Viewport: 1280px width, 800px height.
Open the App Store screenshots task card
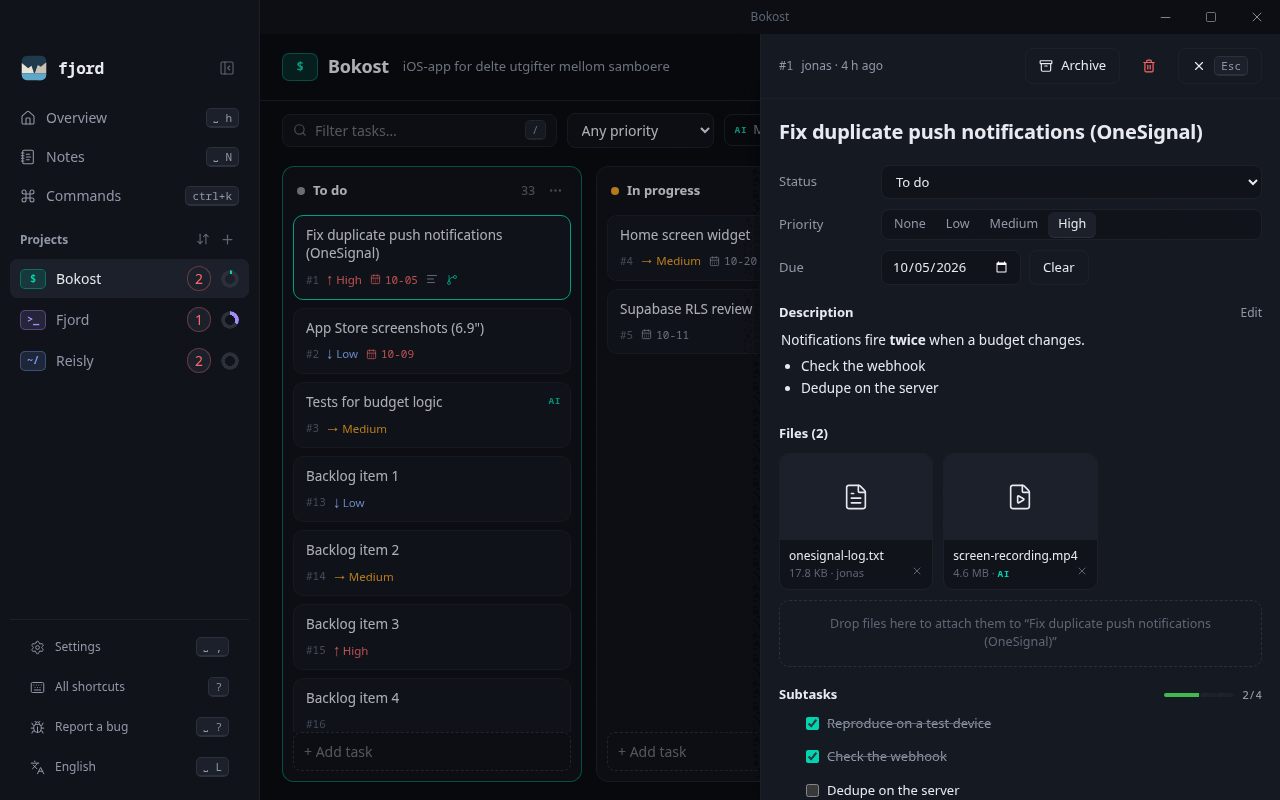coord(432,341)
